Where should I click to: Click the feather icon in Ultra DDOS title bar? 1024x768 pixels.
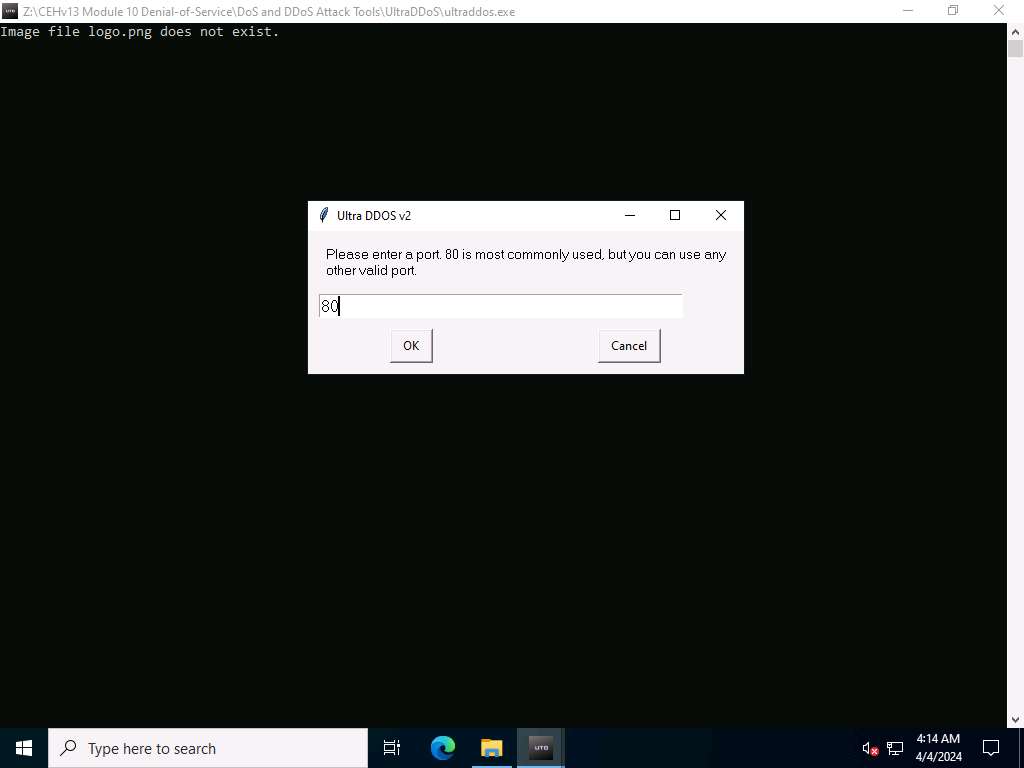tap(323, 215)
